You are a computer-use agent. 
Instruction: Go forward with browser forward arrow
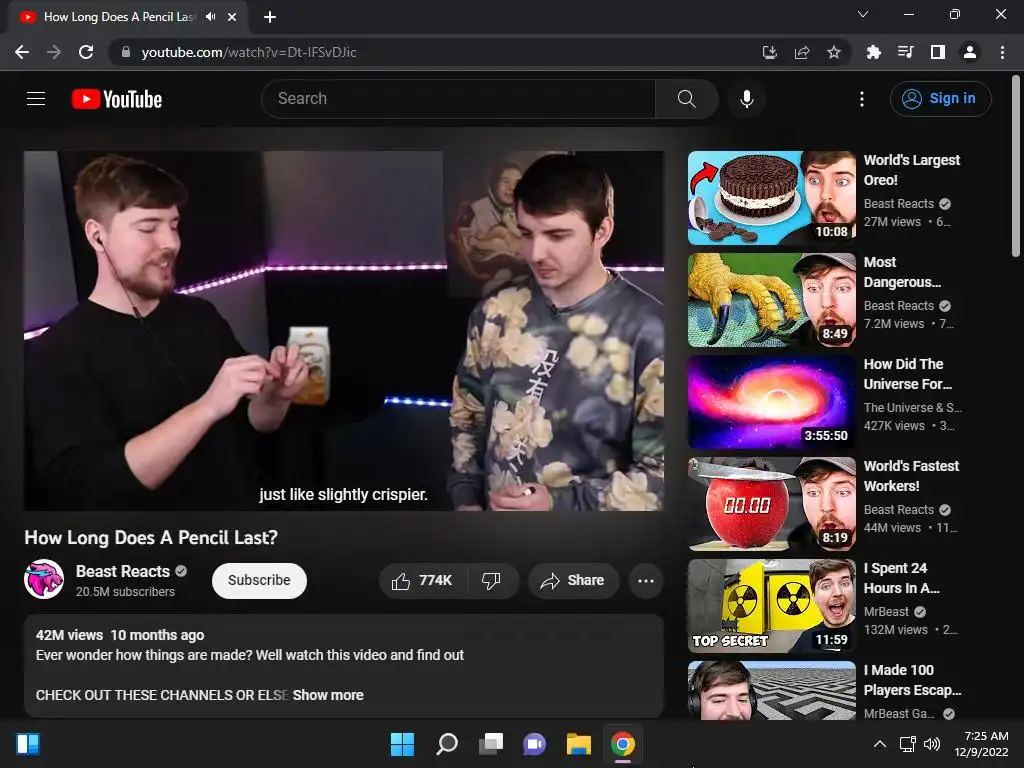(x=54, y=52)
